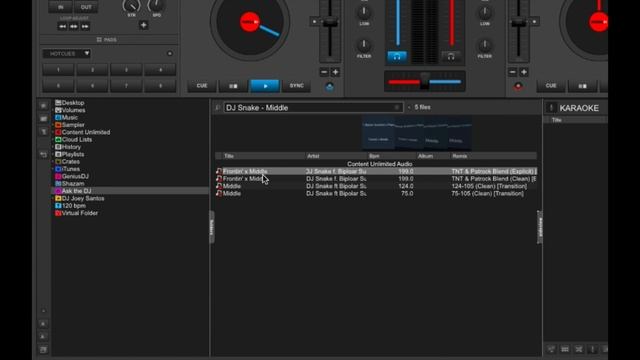Select the red Virtual Folder icon
The height and width of the screenshot is (360, 640).
tap(58, 213)
